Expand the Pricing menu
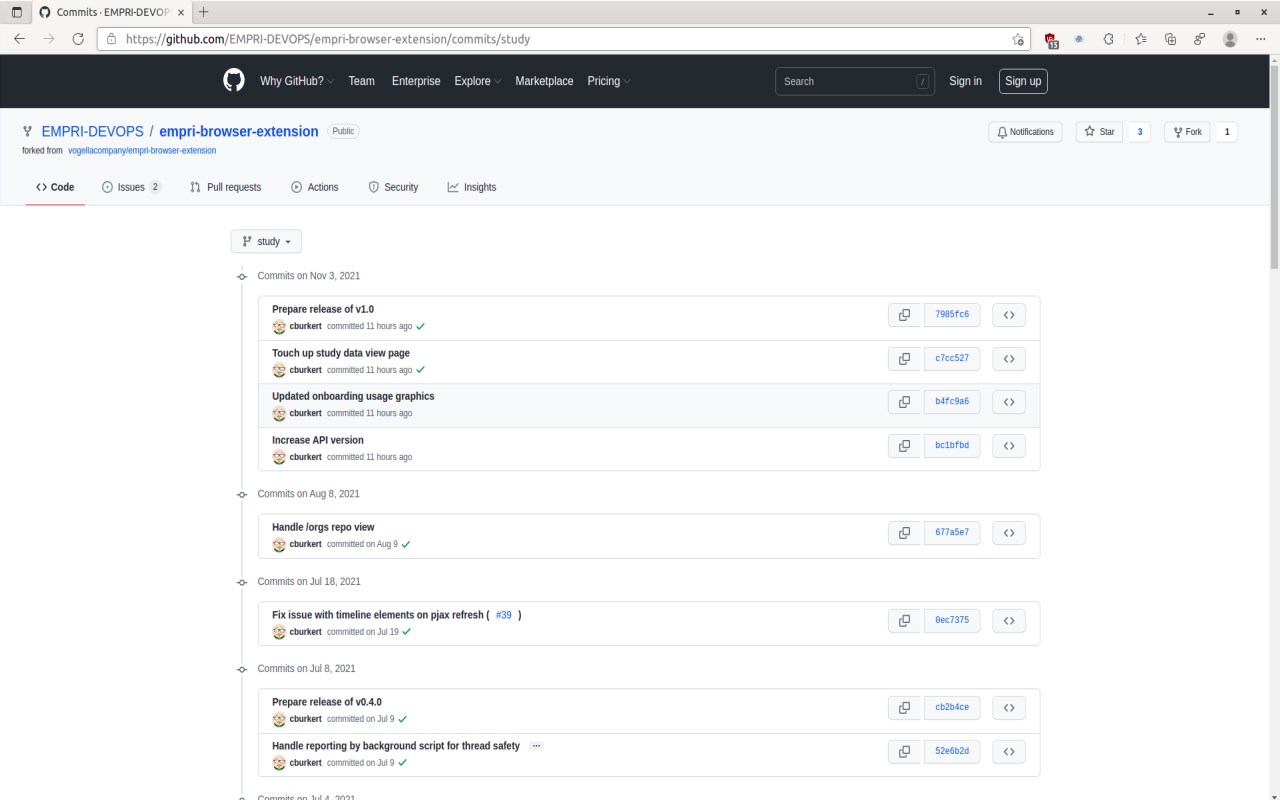Viewport: 1280px width, 800px height. pos(608,81)
